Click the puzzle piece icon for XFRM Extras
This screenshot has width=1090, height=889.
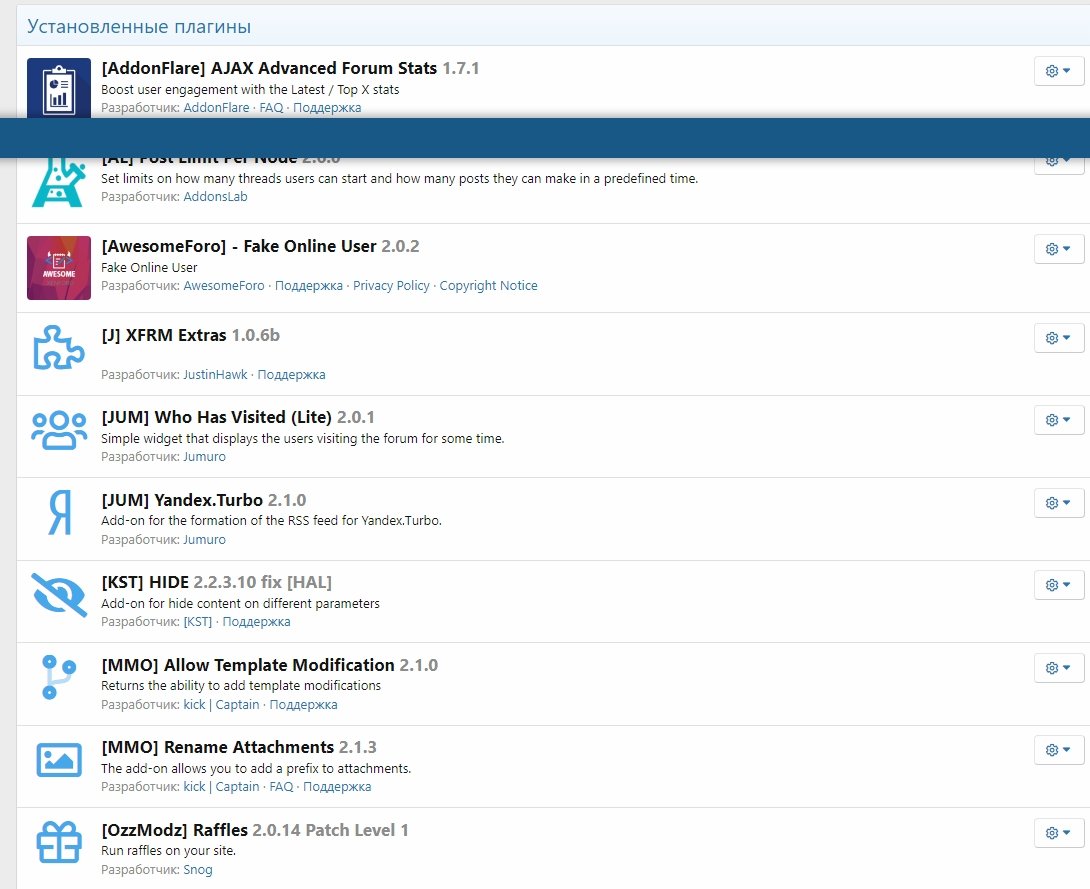[x=59, y=347]
